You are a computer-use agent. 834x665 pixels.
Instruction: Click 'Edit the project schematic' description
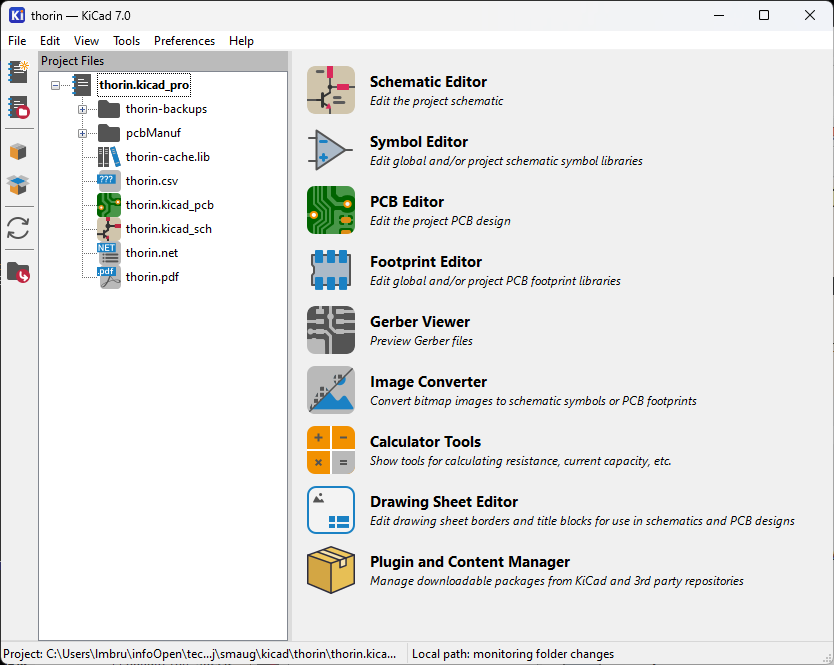(x=436, y=101)
